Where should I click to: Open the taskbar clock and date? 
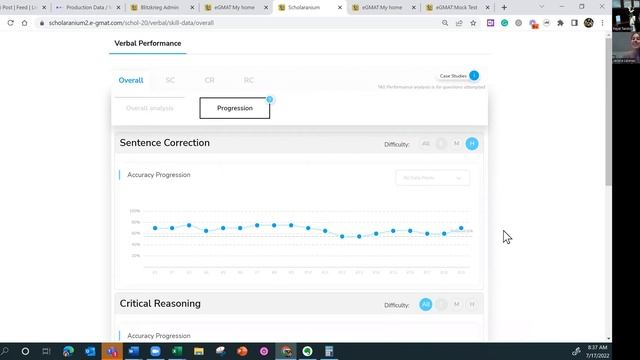[598, 351]
